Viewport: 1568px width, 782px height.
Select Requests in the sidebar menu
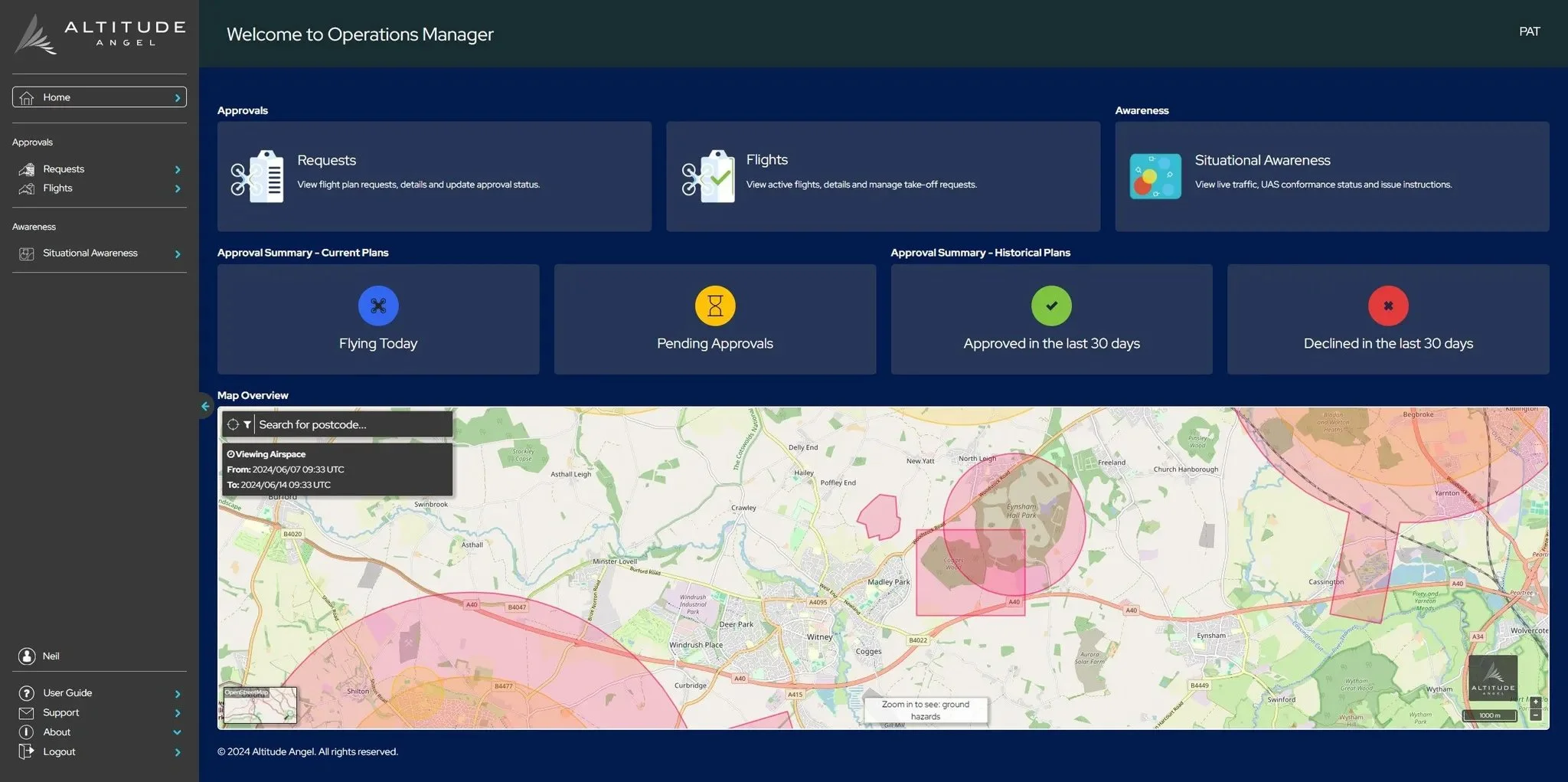click(100, 169)
